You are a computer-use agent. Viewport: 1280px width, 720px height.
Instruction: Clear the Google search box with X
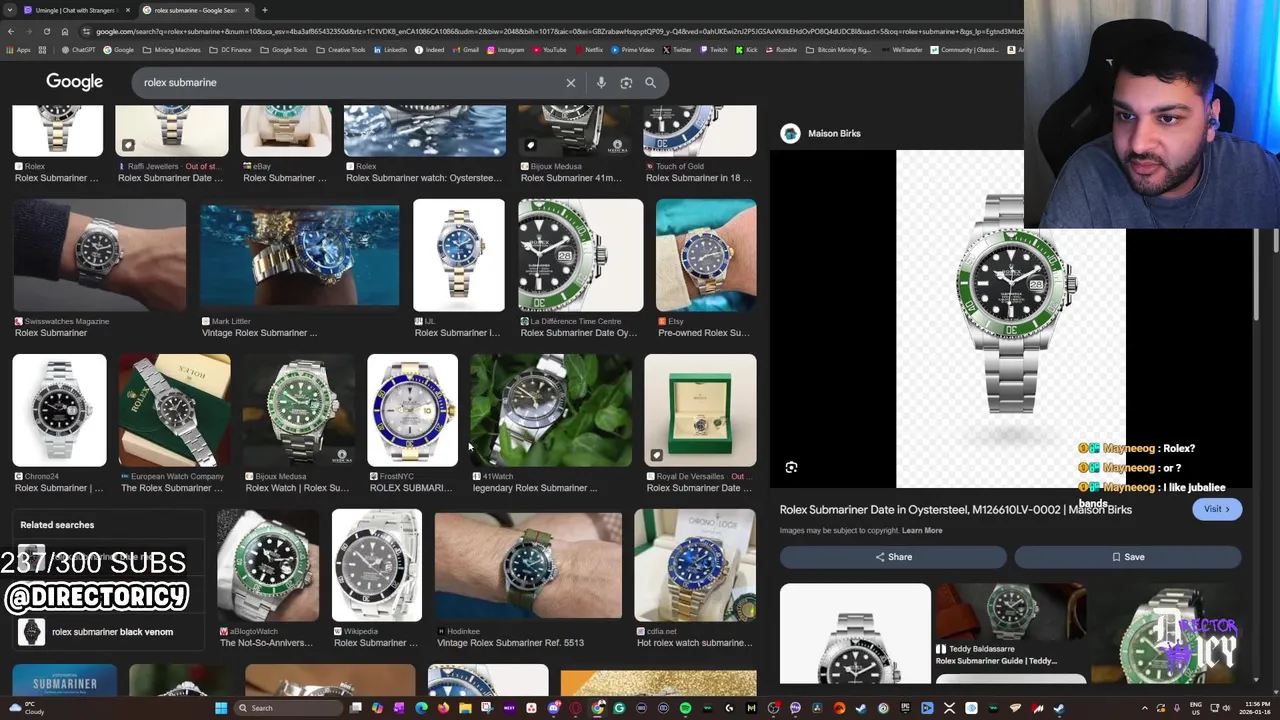(x=571, y=83)
